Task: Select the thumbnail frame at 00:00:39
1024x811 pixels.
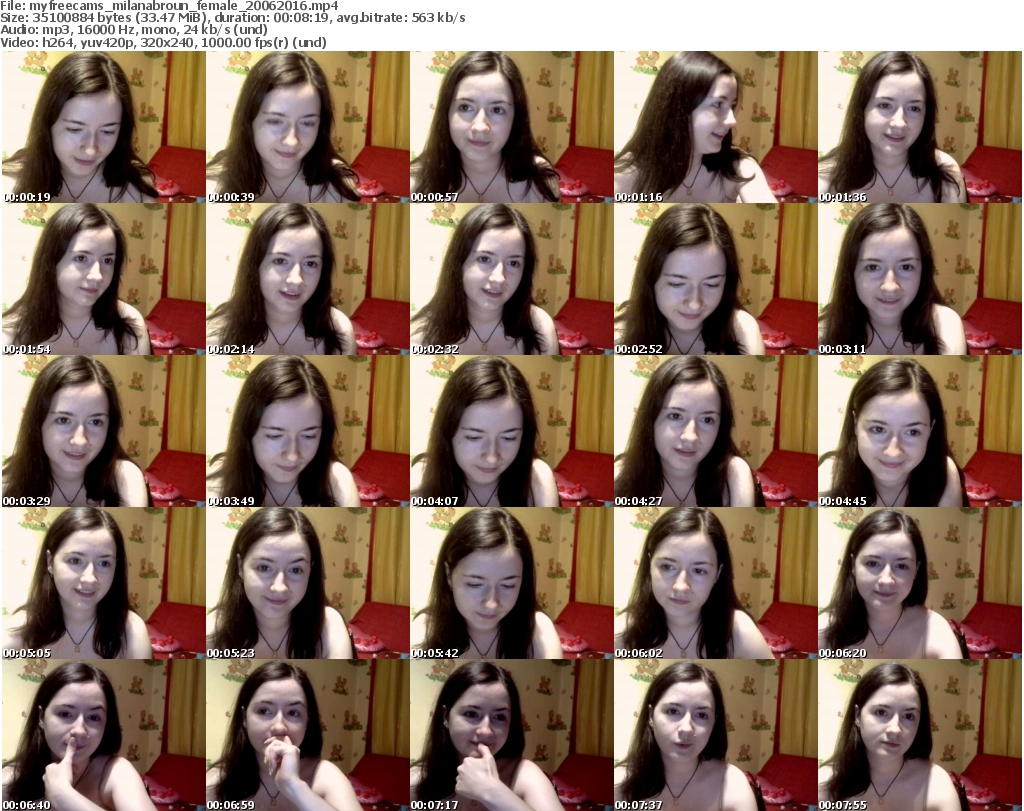Action: tap(308, 127)
